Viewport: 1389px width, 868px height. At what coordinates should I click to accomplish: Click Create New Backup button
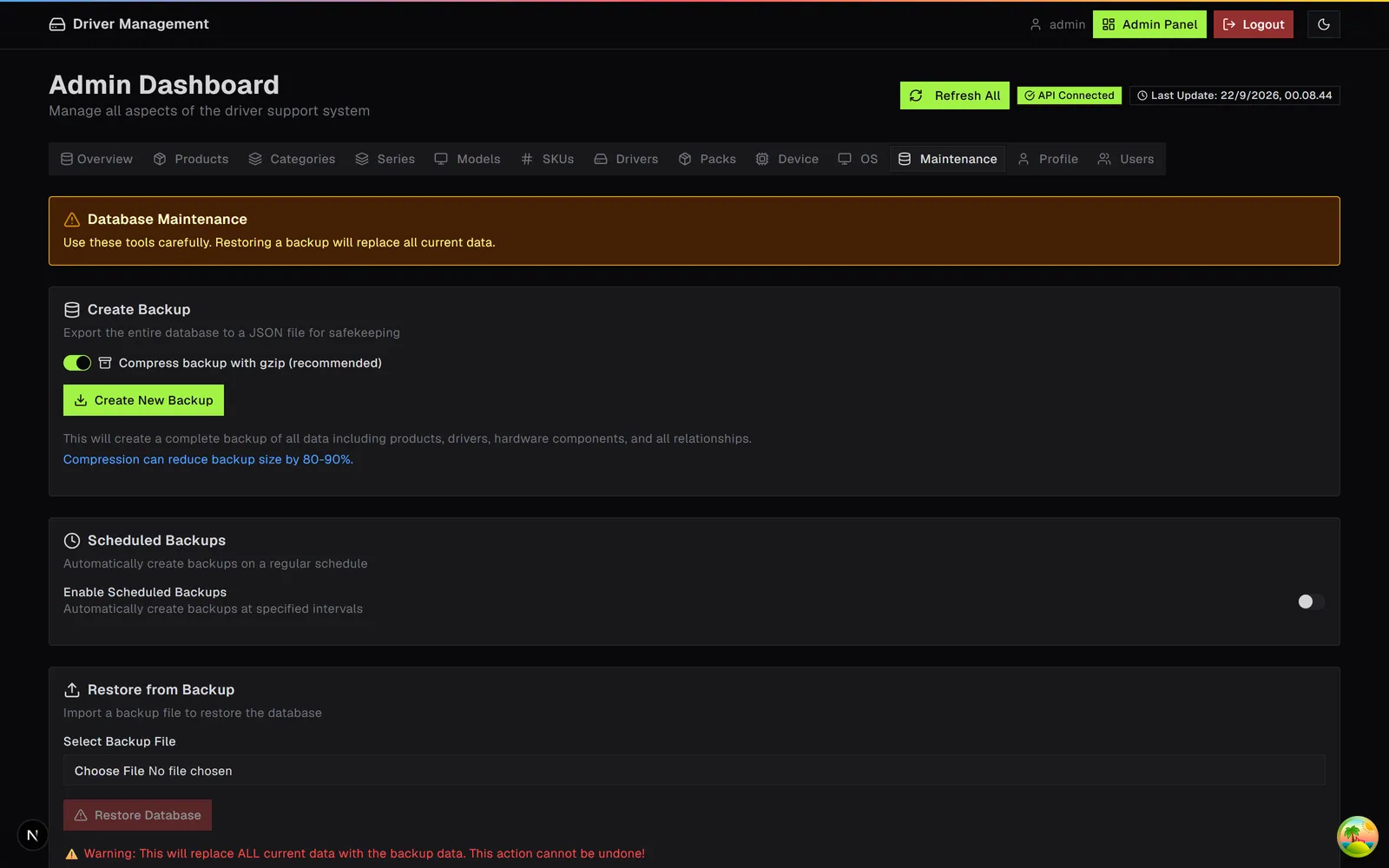pos(143,400)
